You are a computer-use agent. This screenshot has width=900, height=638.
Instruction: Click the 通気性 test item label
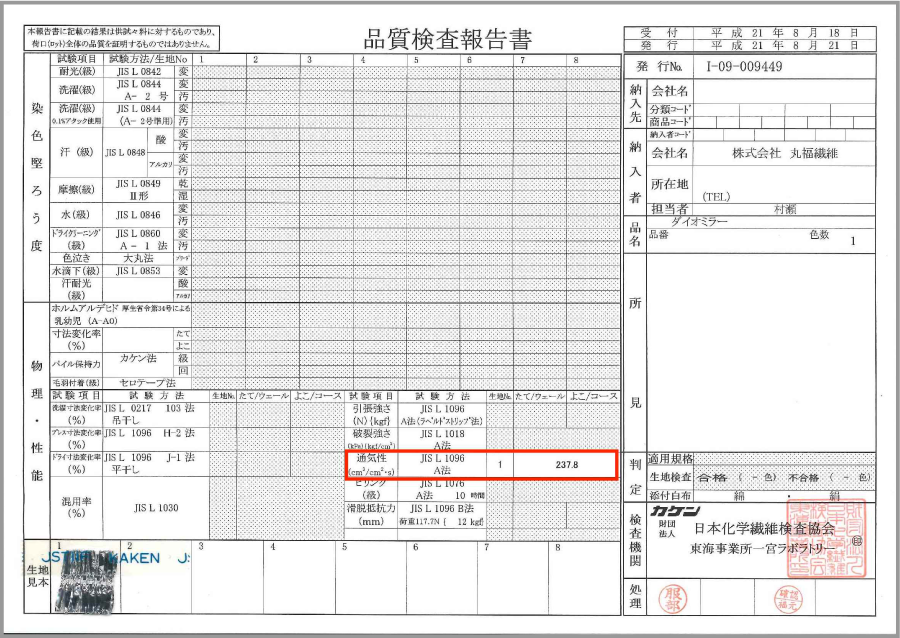[371, 458]
